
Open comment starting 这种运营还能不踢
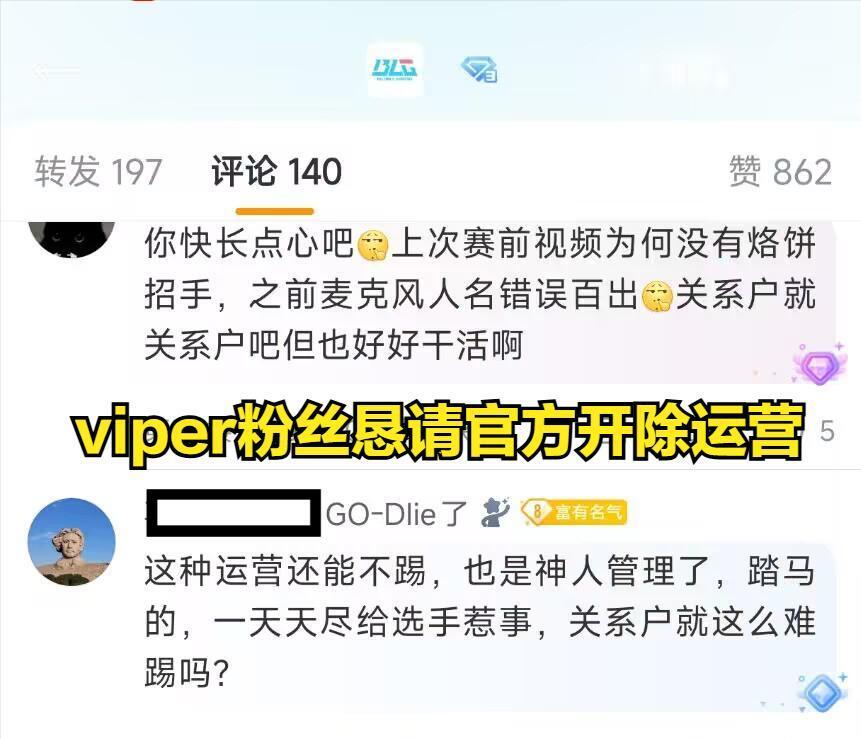coord(480,622)
